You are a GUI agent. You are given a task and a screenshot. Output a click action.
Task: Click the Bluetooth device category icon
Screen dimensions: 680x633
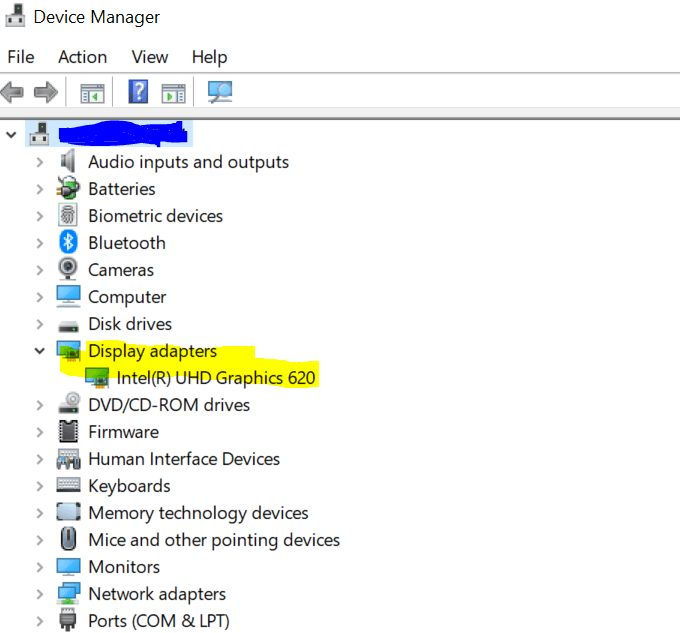coord(68,243)
